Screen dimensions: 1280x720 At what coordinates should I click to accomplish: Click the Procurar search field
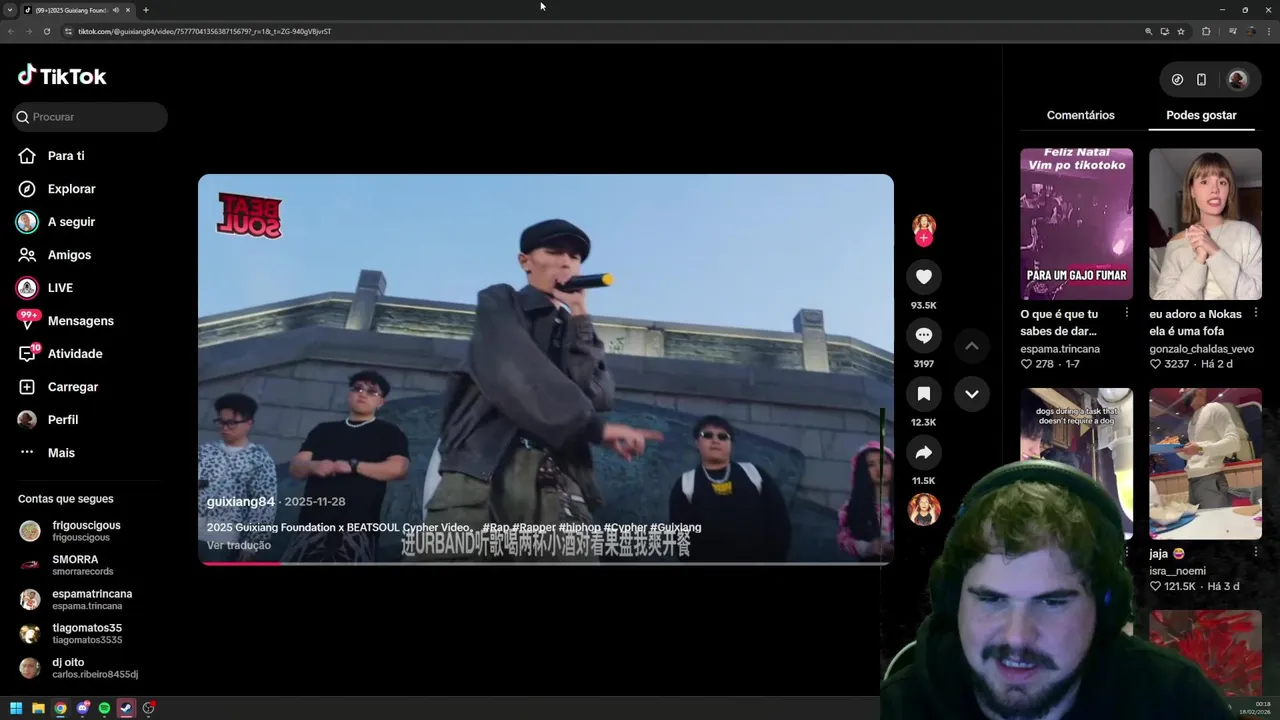[x=90, y=117]
